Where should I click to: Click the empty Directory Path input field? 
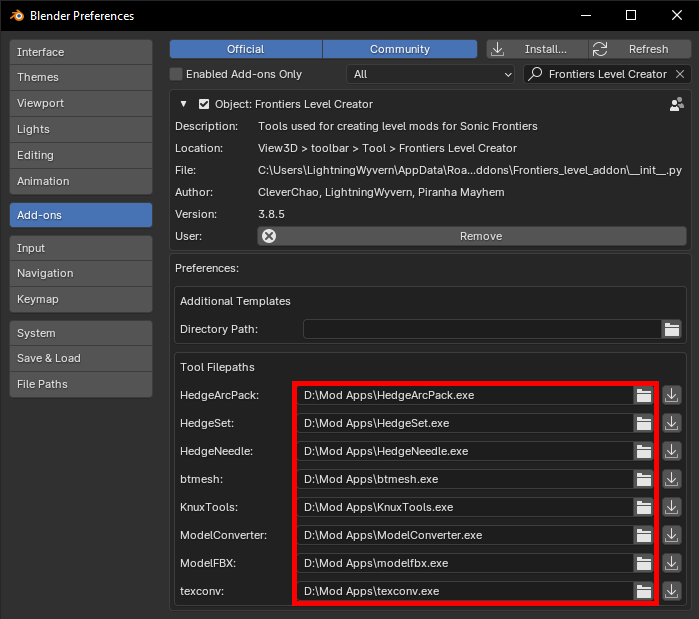click(x=482, y=329)
